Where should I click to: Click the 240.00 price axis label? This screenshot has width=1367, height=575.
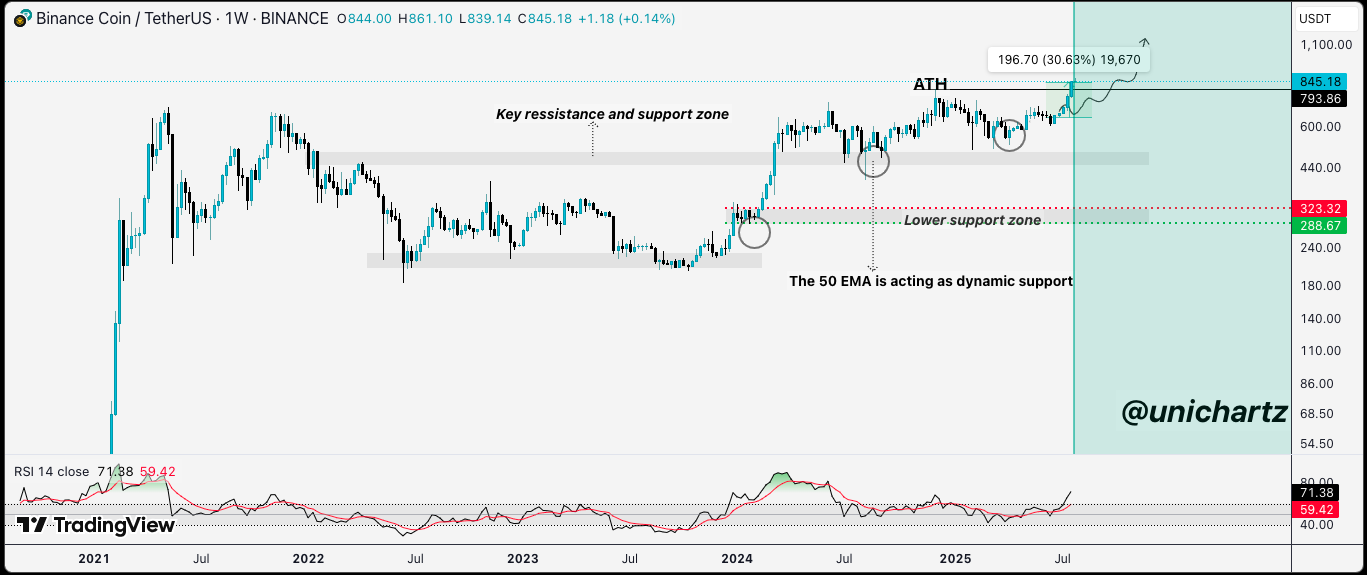(1320, 247)
